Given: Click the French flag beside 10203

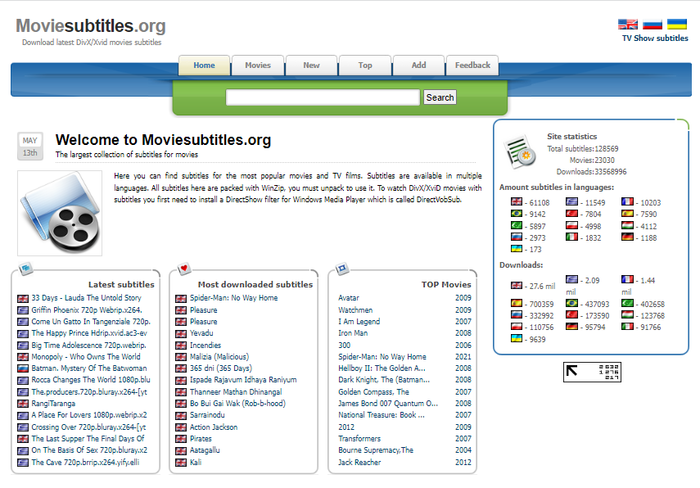Looking at the screenshot, I should (x=627, y=202).
